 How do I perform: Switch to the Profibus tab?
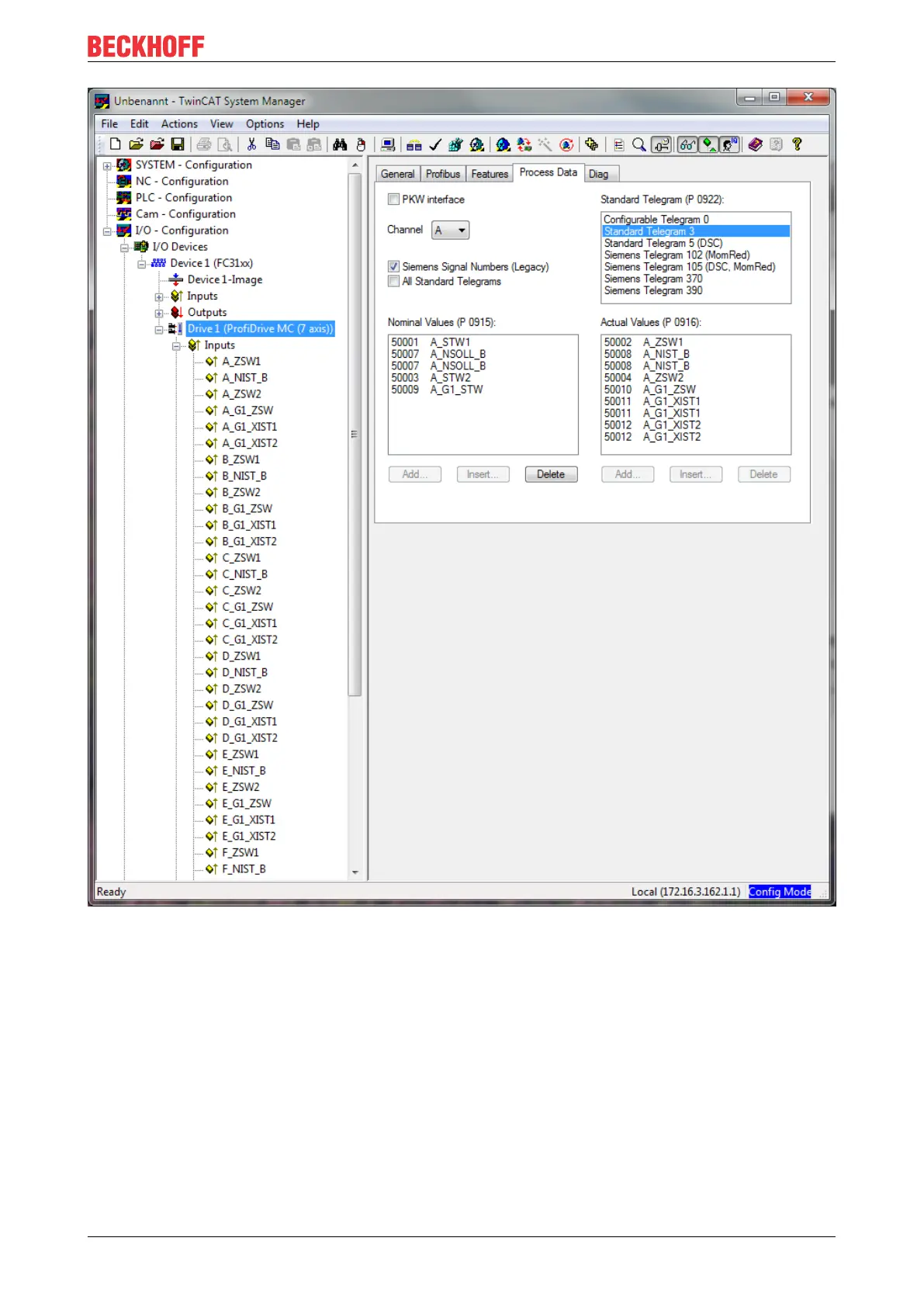click(x=442, y=174)
